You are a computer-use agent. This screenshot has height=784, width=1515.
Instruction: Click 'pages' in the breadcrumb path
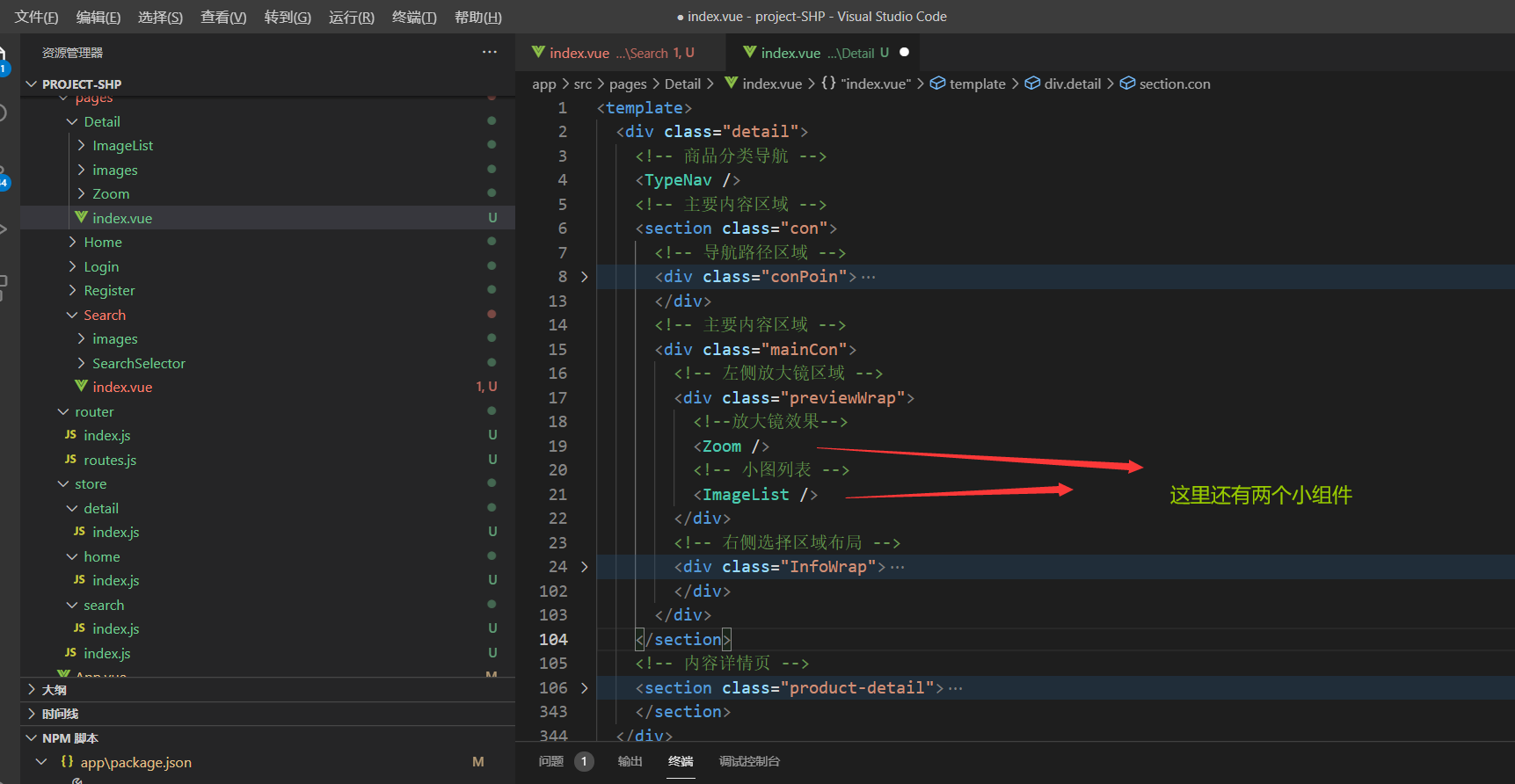pyautogui.click(x=628, y=83)
